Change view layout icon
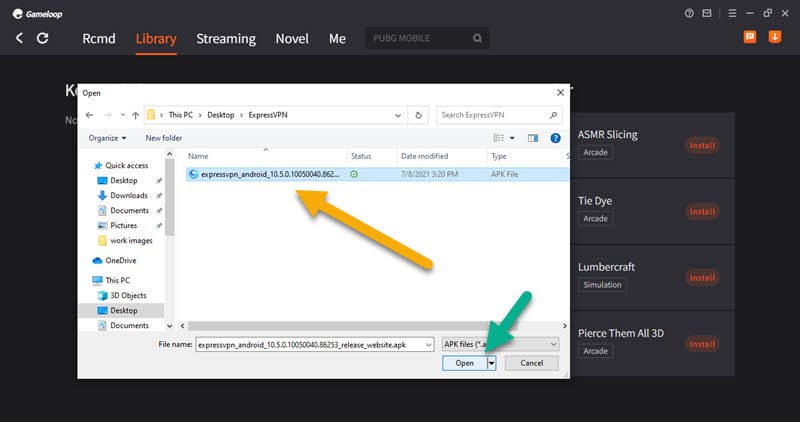800x422 pixels. tap(498, 138)
